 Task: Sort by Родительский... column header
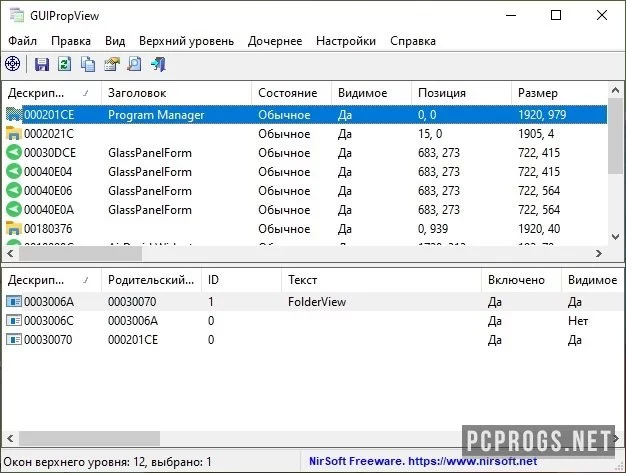pyautogui.click(x=151, y=280)
